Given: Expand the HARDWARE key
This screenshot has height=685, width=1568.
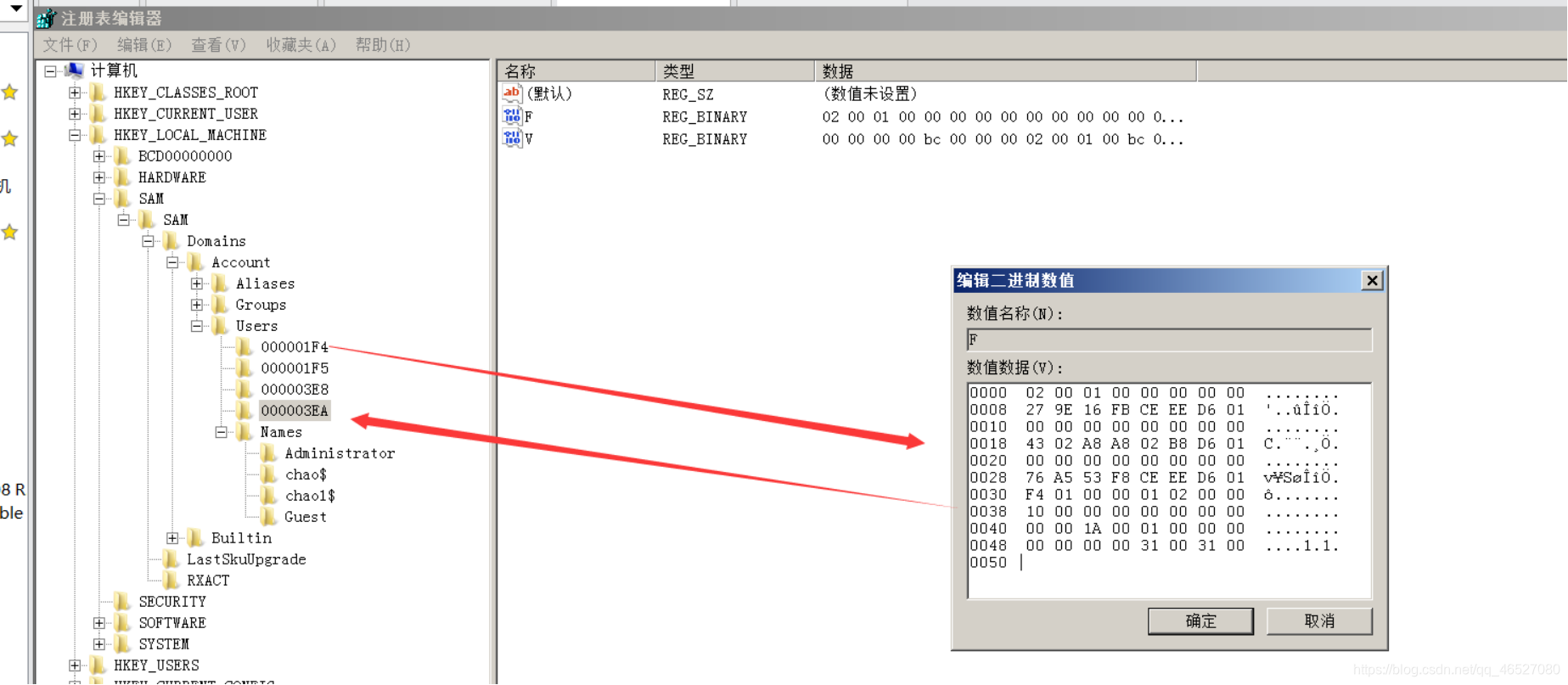Looking at the screenshot, I should tap(99, 177).
